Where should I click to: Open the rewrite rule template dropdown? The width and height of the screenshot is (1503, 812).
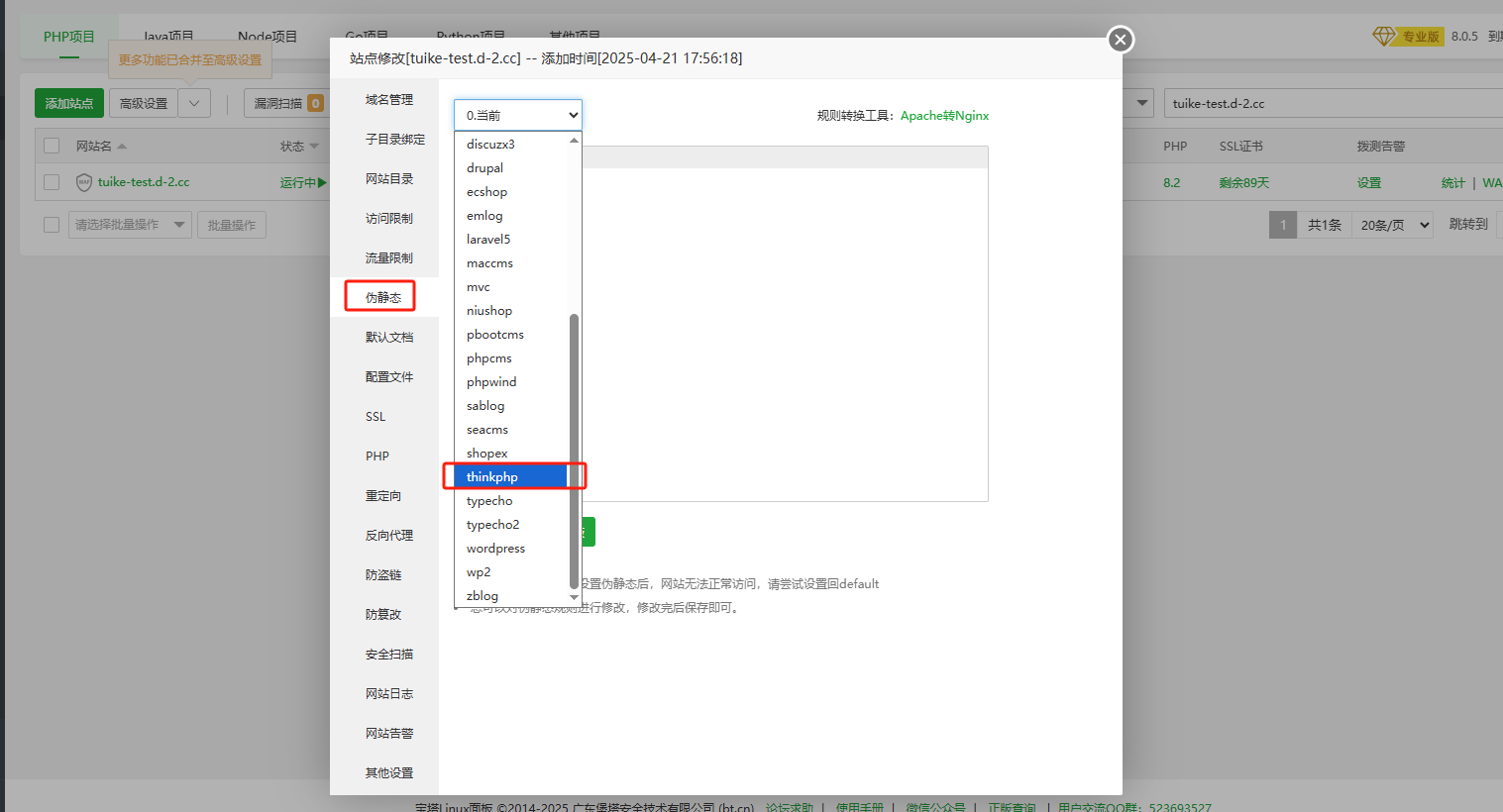[517, 115]
